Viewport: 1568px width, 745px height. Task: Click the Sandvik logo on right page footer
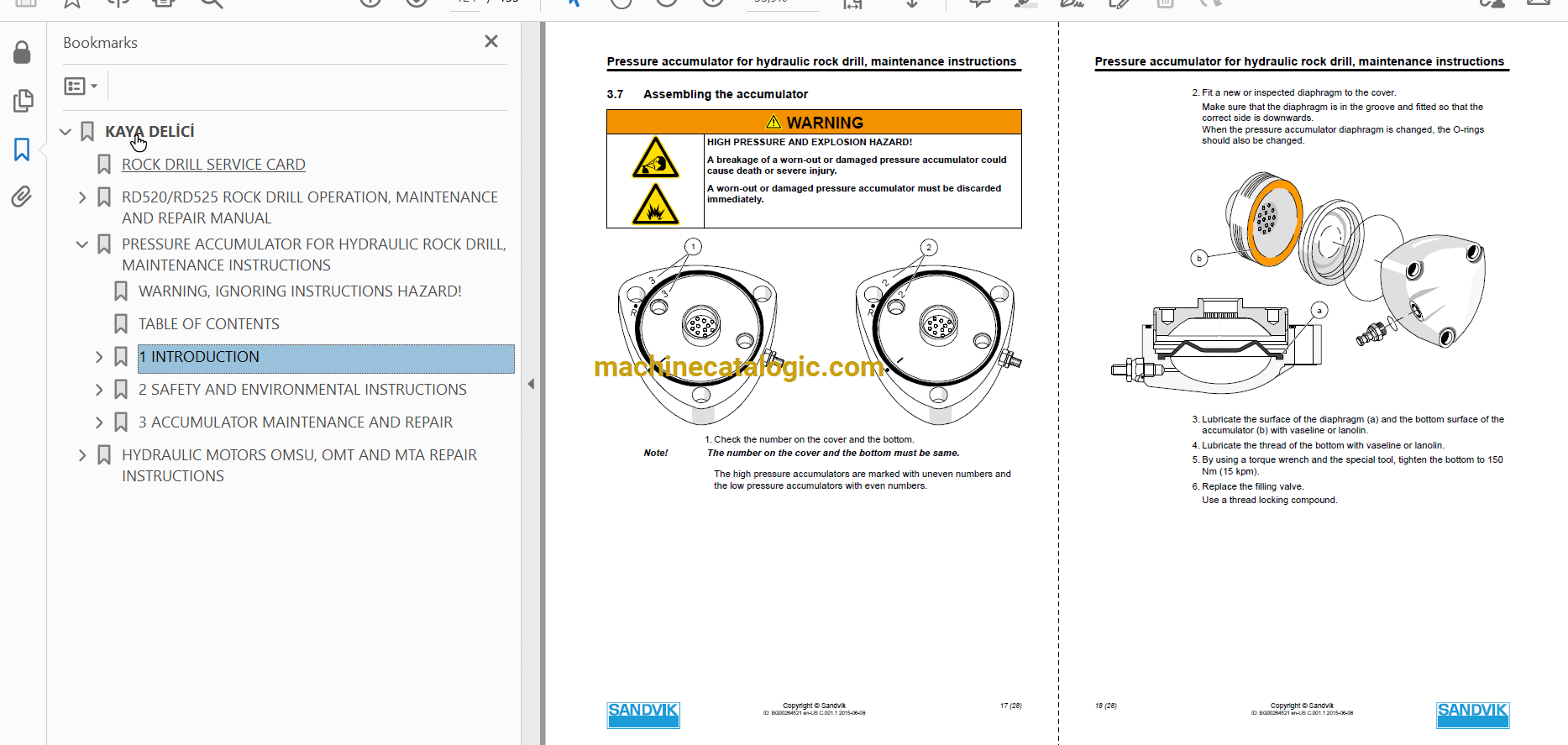(x=1472, y=715)
